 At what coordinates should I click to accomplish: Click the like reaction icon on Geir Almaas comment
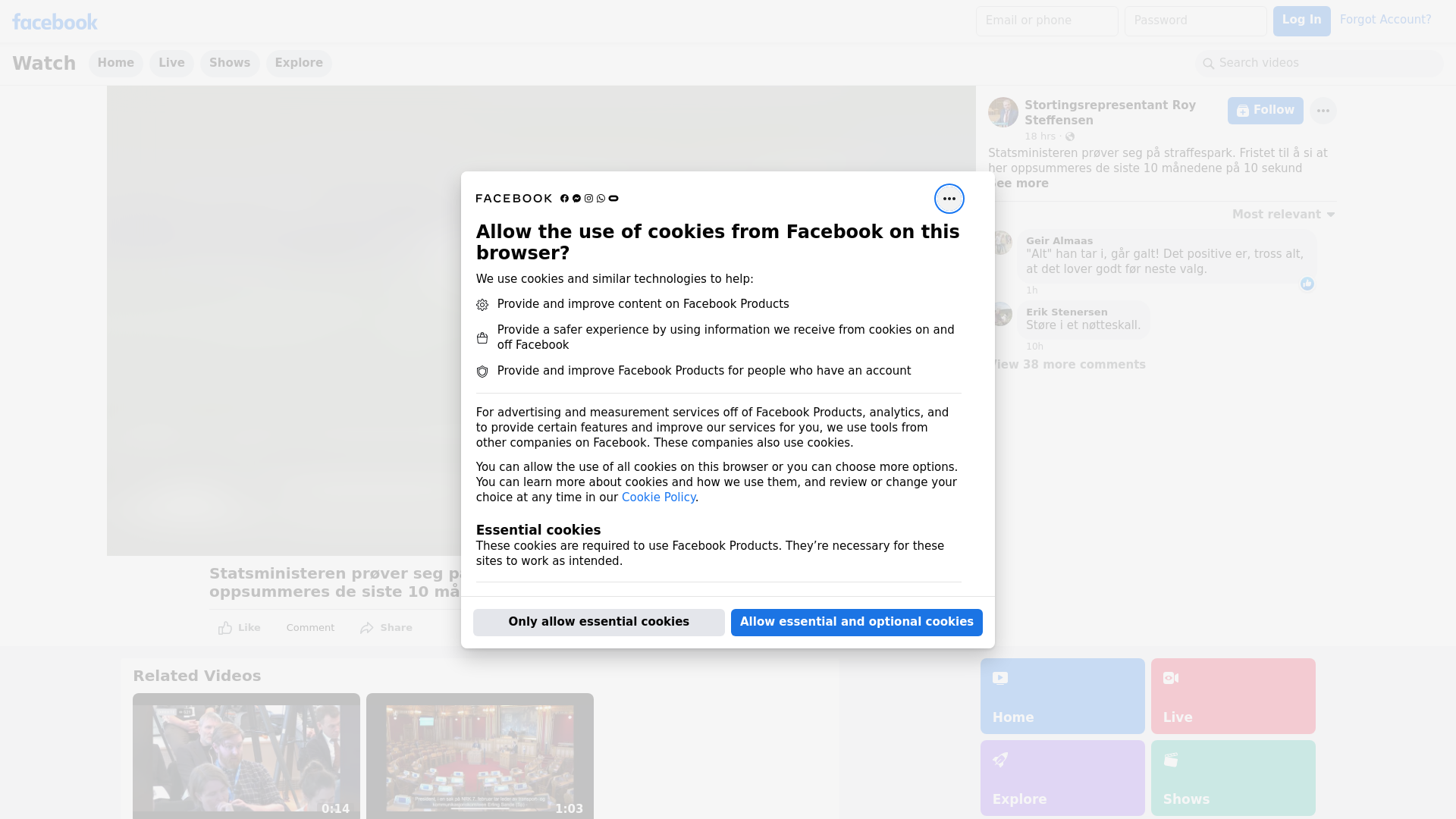[x=1307, y=284]
